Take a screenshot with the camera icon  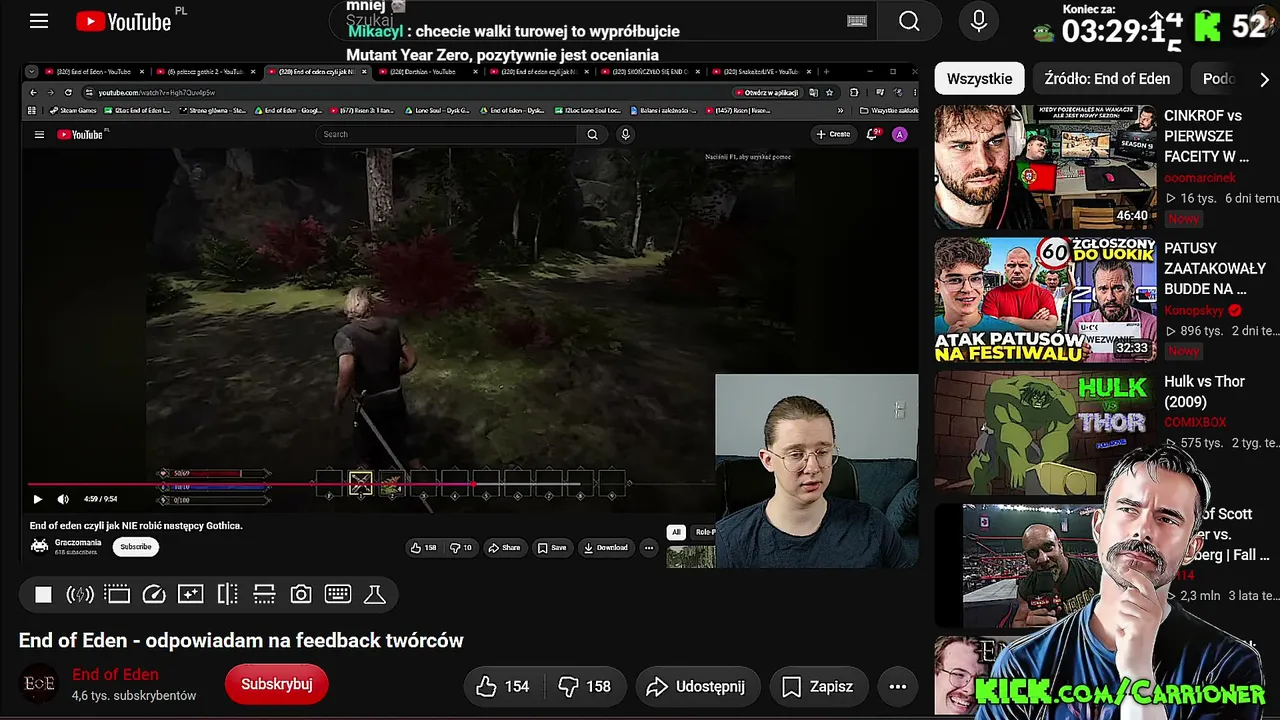(301, 595)
